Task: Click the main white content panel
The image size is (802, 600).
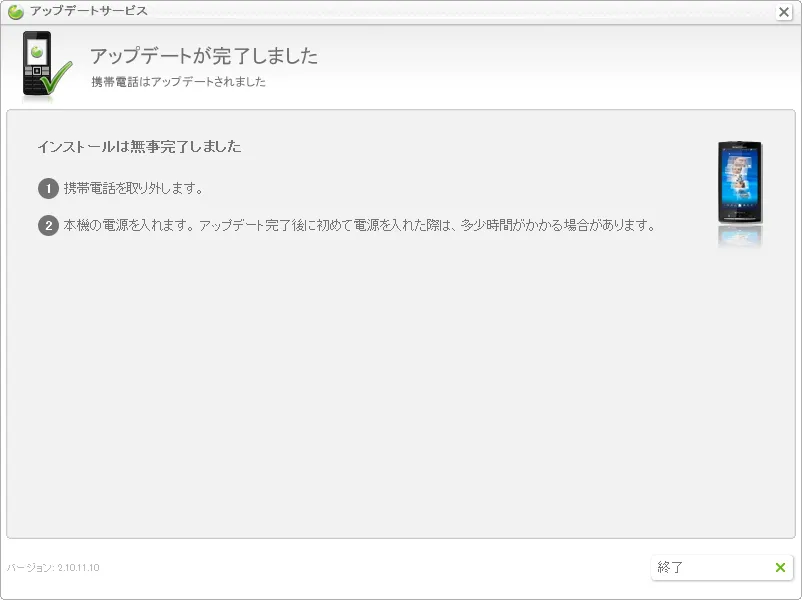Action: (400, 380)
